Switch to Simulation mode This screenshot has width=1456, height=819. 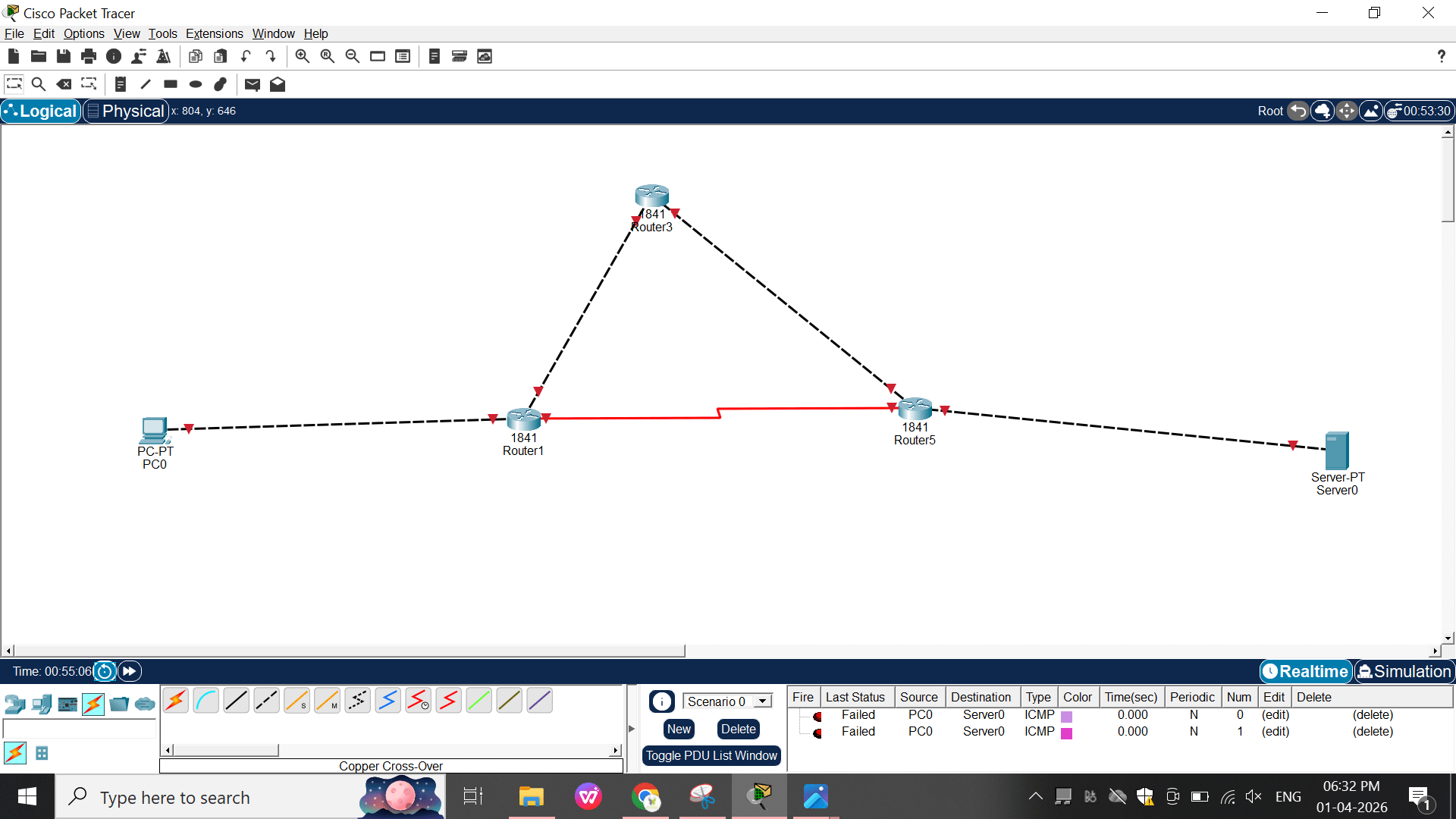1404,671
